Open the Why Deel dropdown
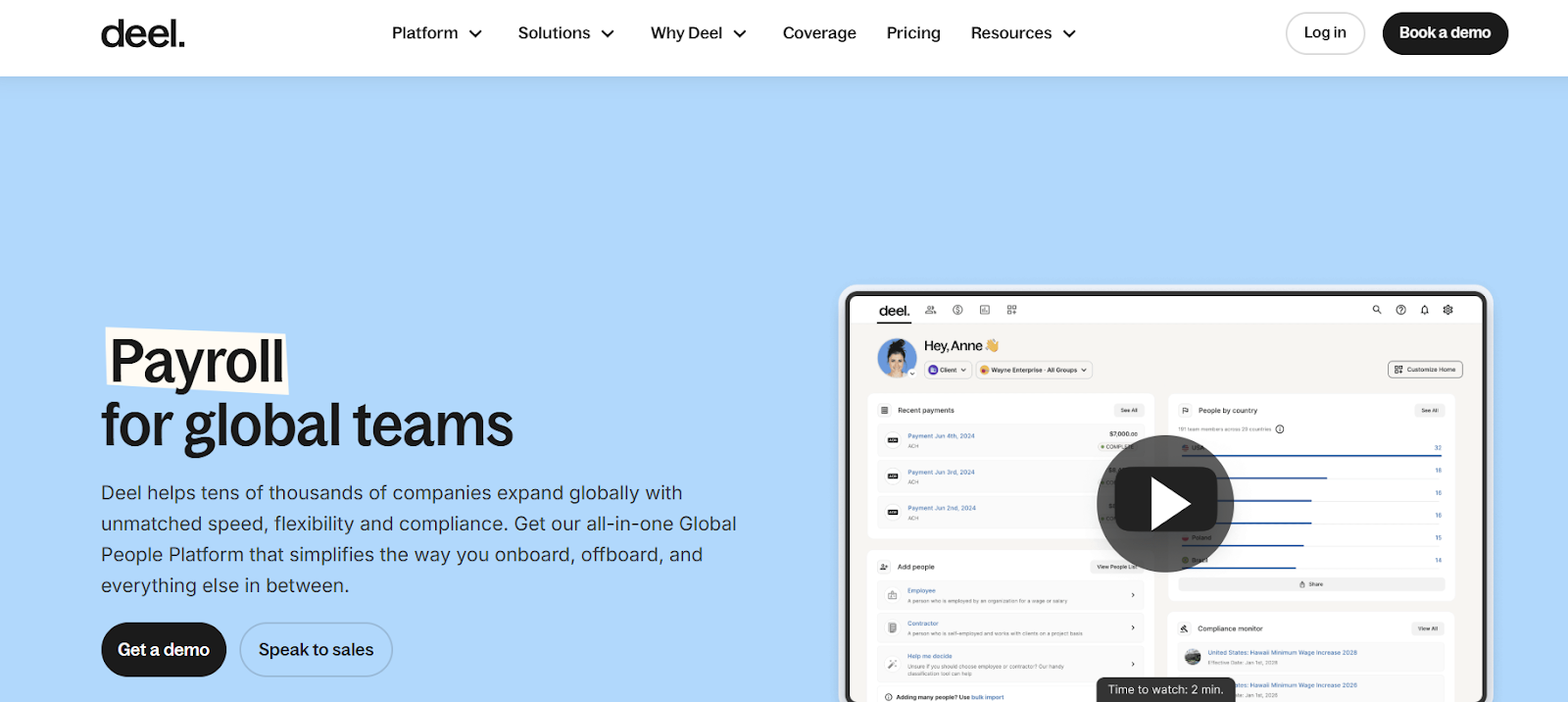 click(698, 33)
